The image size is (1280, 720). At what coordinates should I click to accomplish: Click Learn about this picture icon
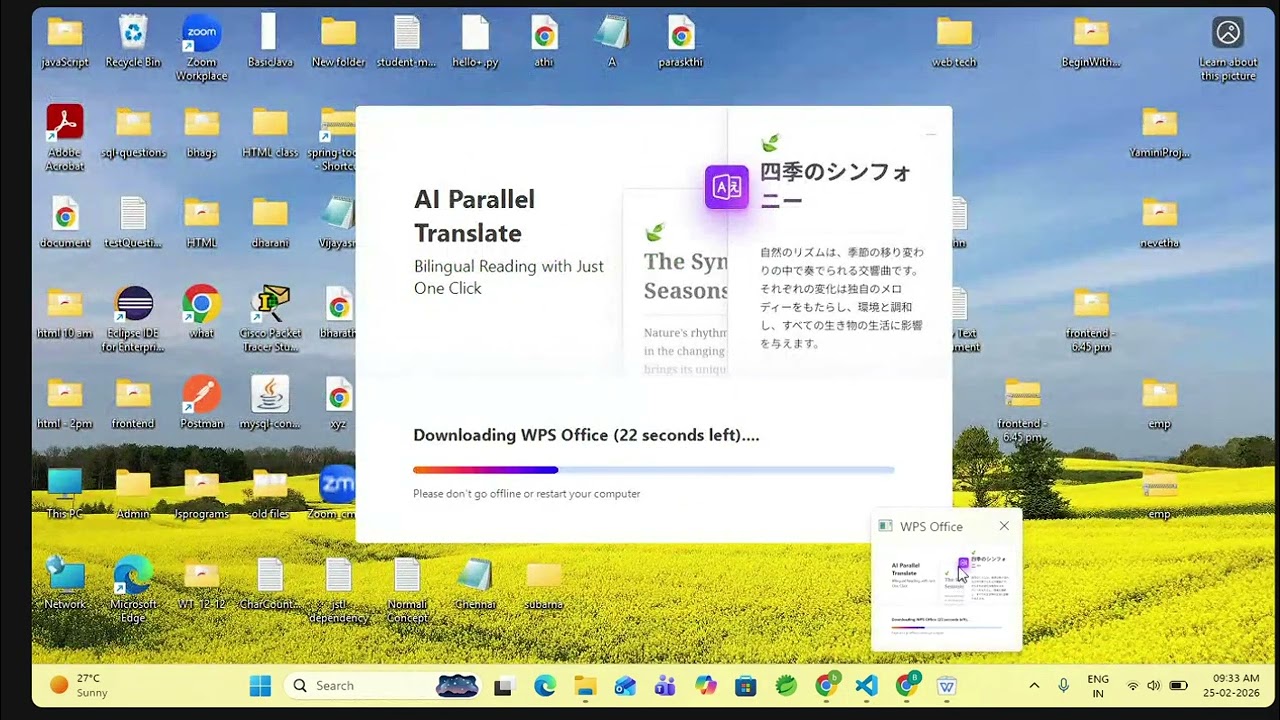click(1228, 48)
